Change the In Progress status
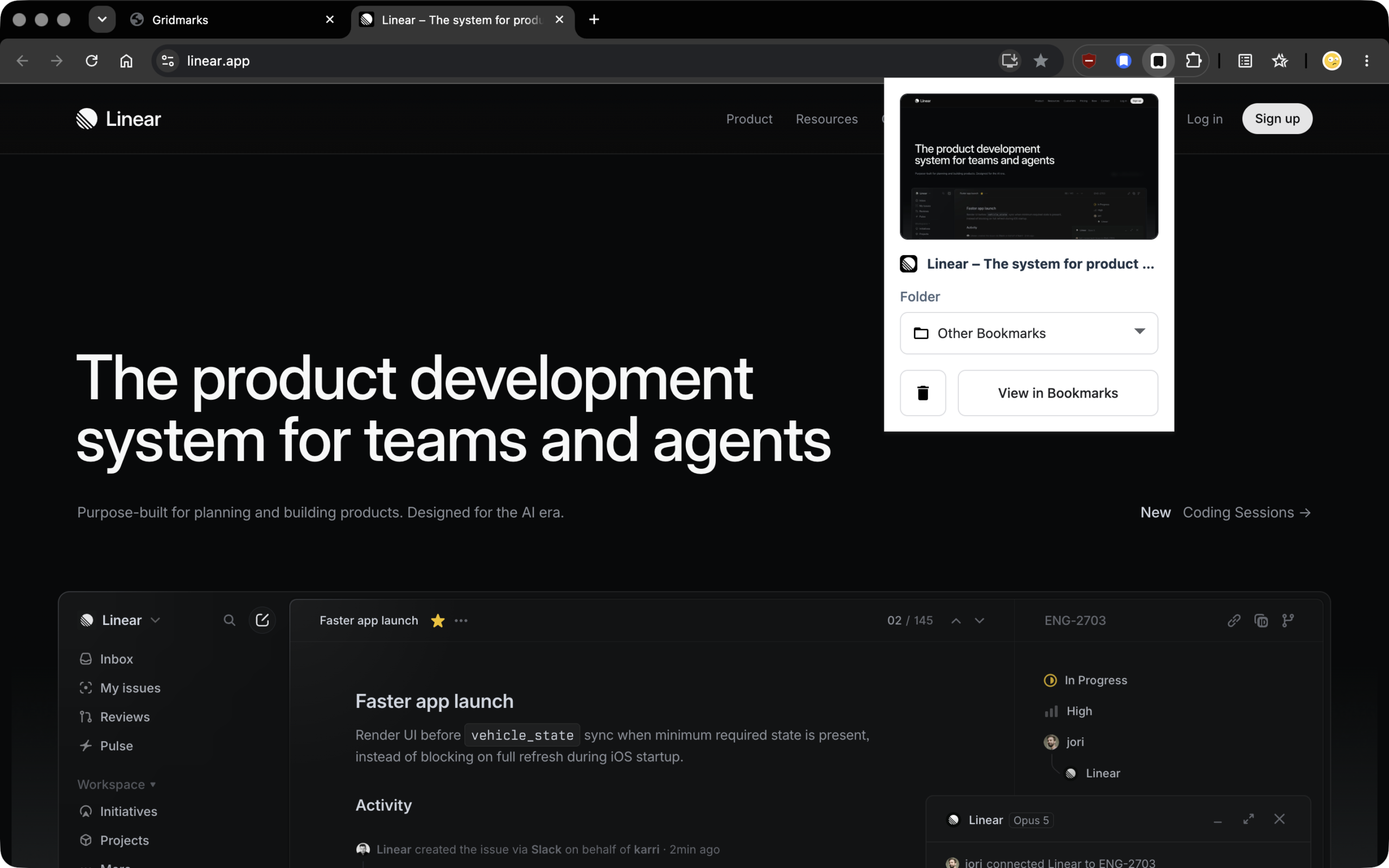This screenshot has height=868, width=1389. [1085, 680]
